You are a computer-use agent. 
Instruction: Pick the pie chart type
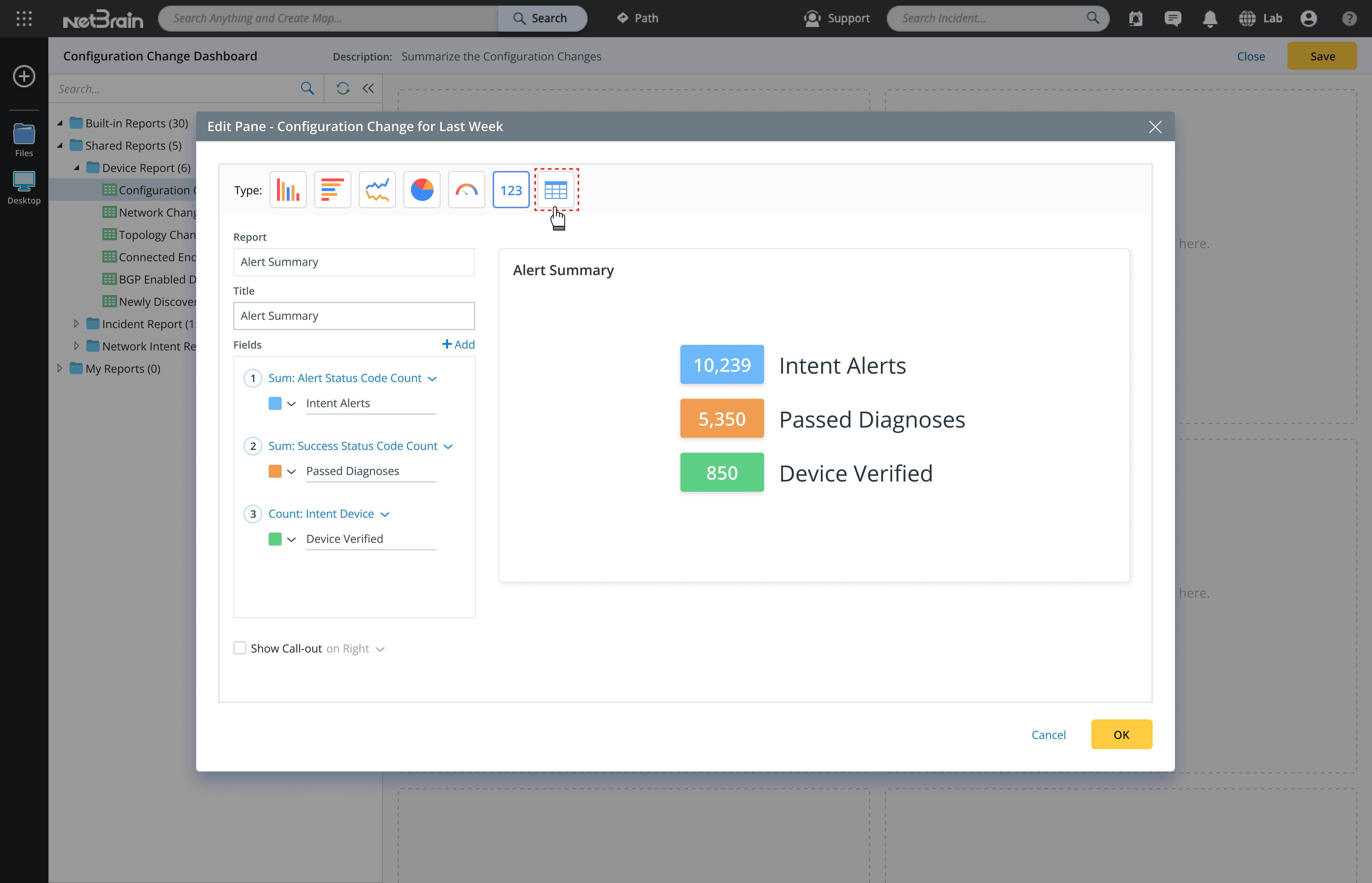click(421, 190)
